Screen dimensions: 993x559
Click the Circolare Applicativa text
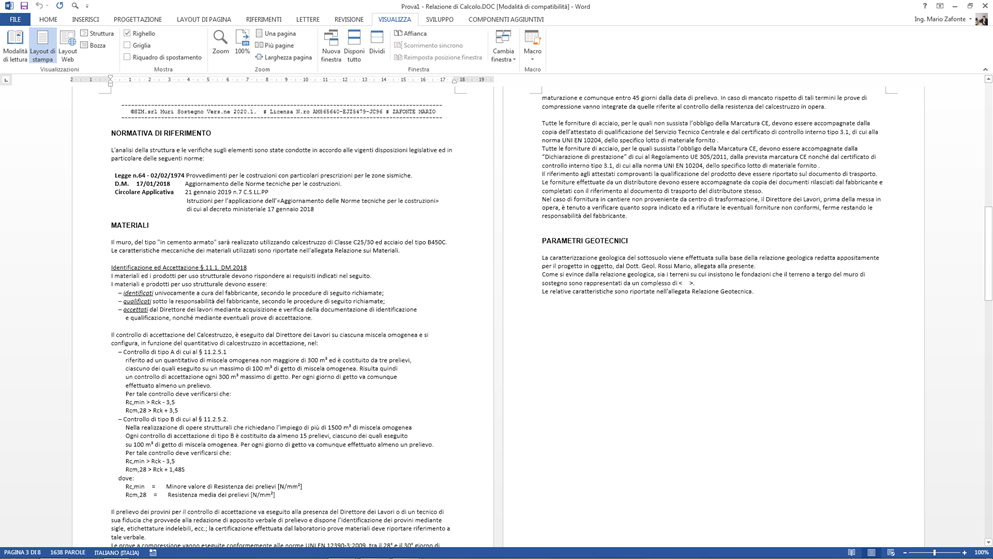click(144, 192)
